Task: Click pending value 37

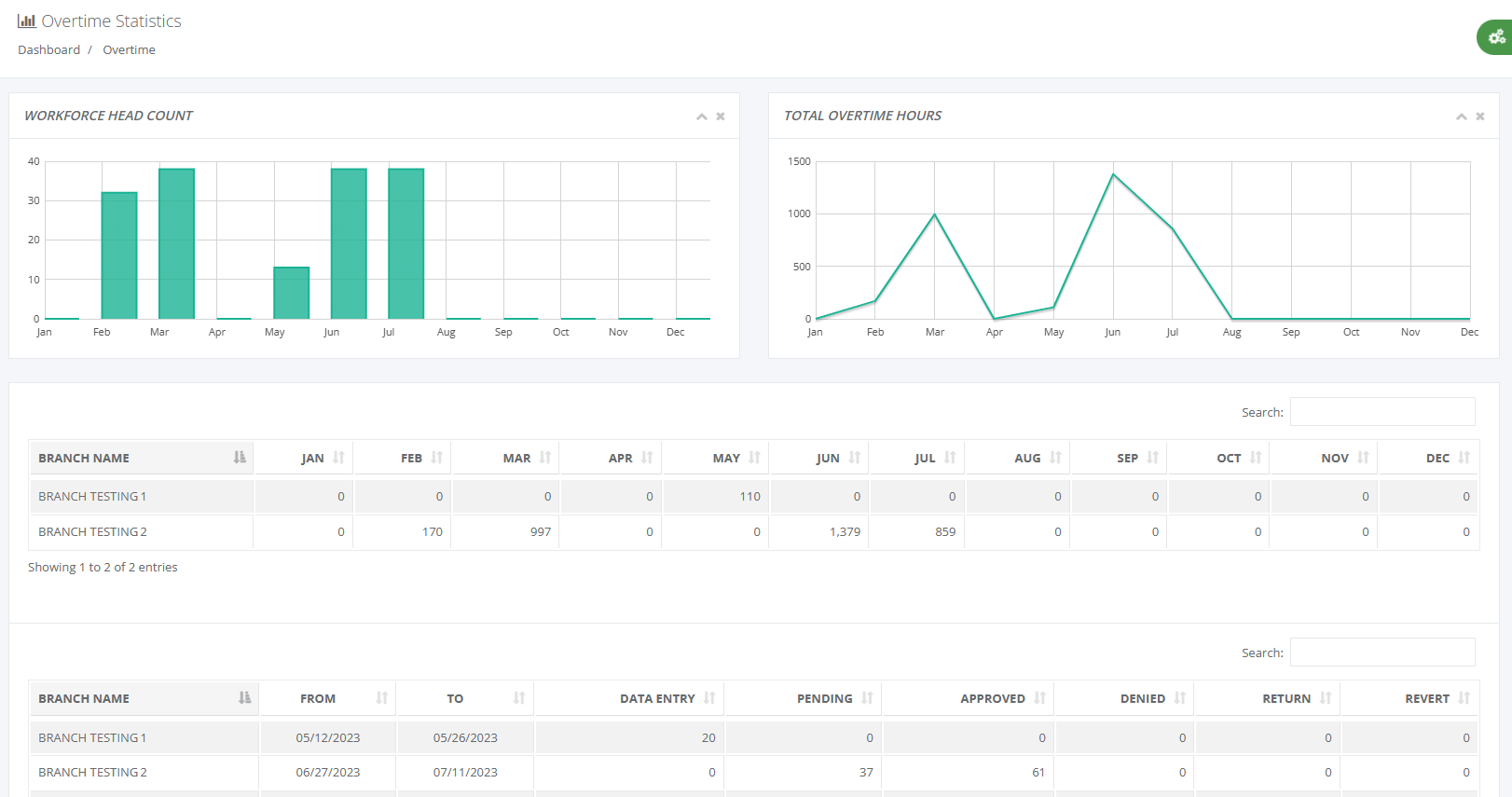Action: [x=866, y=773]
